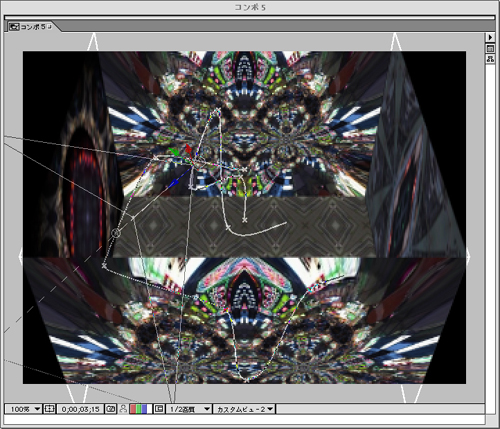The height and width of the screenshot is (429, 500).
Task: Select the コンポ 5 tab
Action: (x=31, y=27)
